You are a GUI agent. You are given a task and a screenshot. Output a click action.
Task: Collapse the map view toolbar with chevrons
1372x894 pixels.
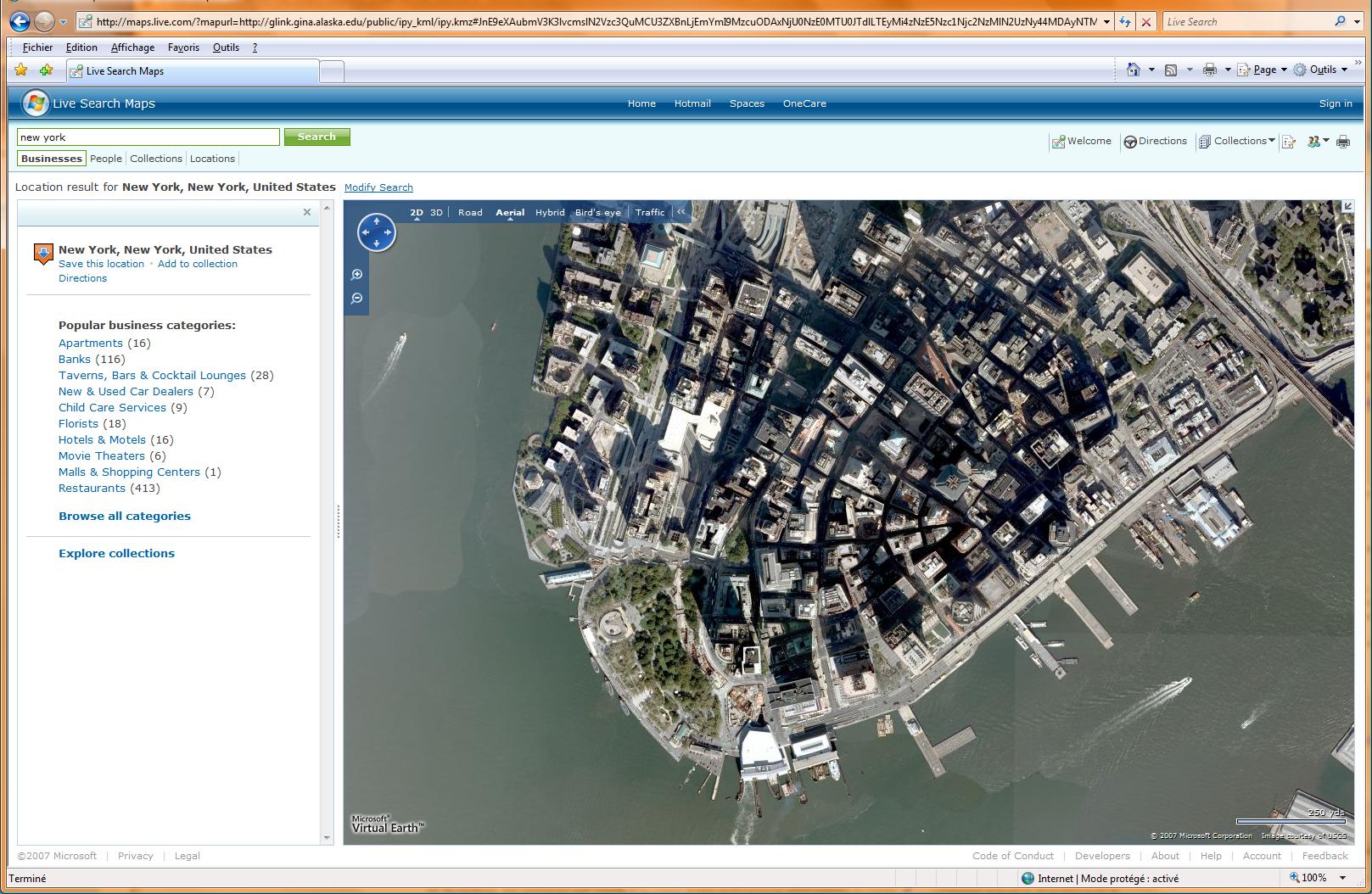(x=680, y=212)
